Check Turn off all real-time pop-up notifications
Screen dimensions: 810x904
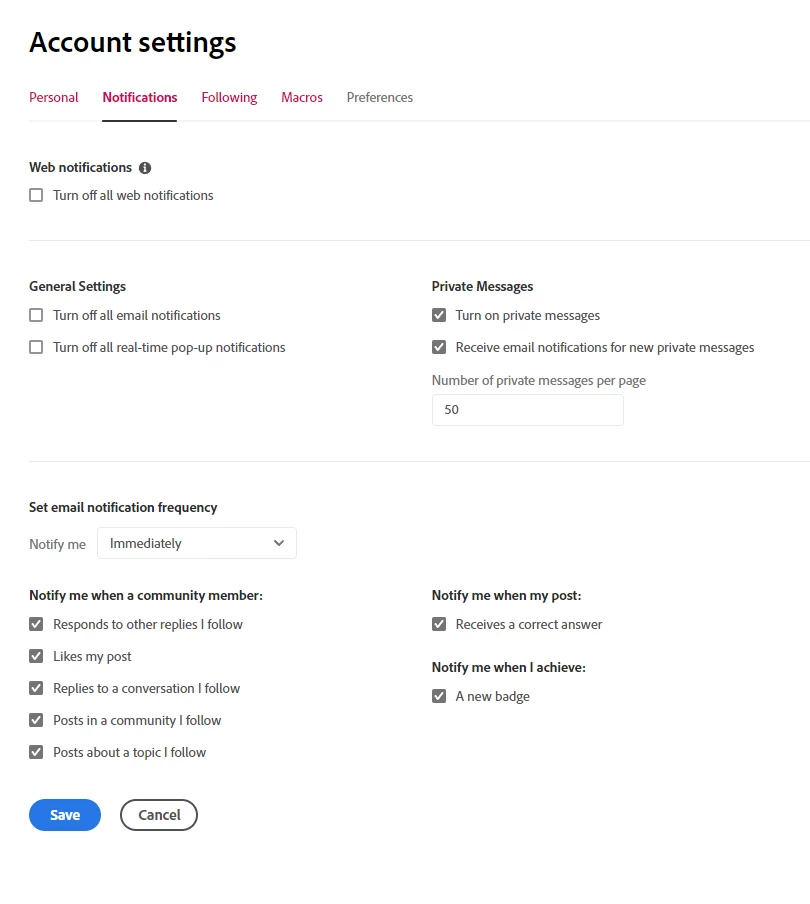click(x=36, y=348)
